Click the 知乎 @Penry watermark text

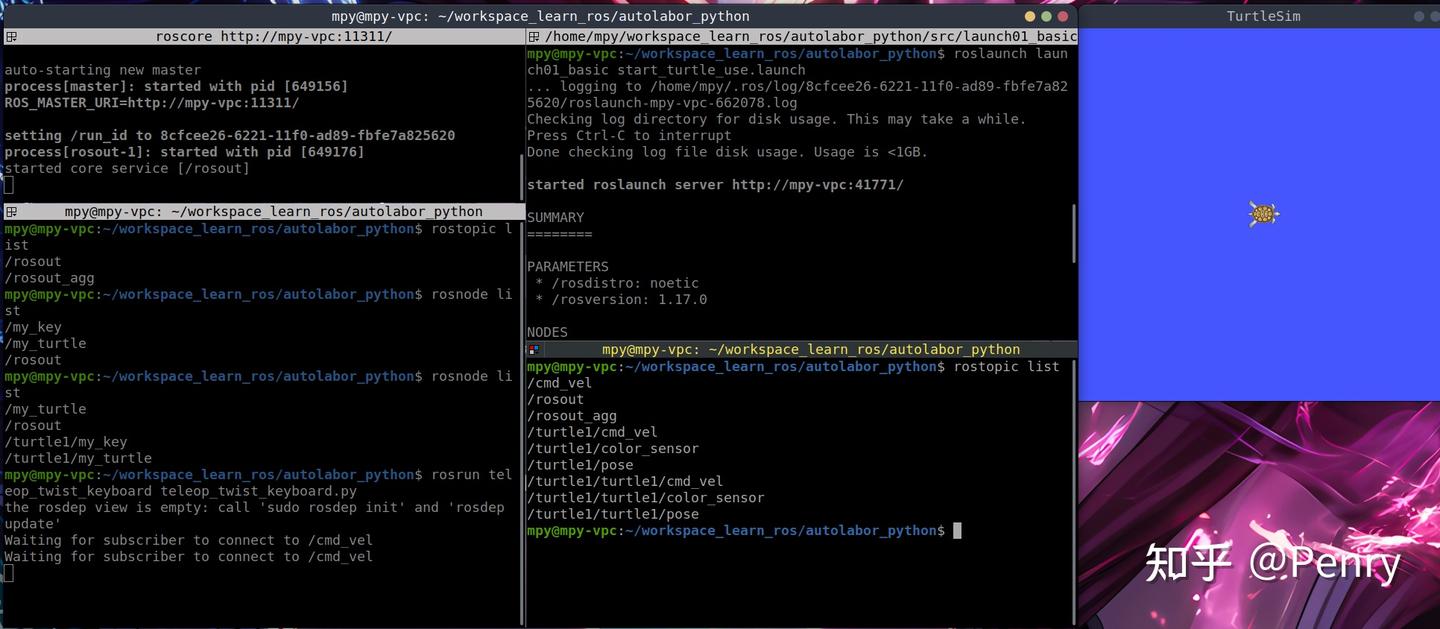[1272, 563]
